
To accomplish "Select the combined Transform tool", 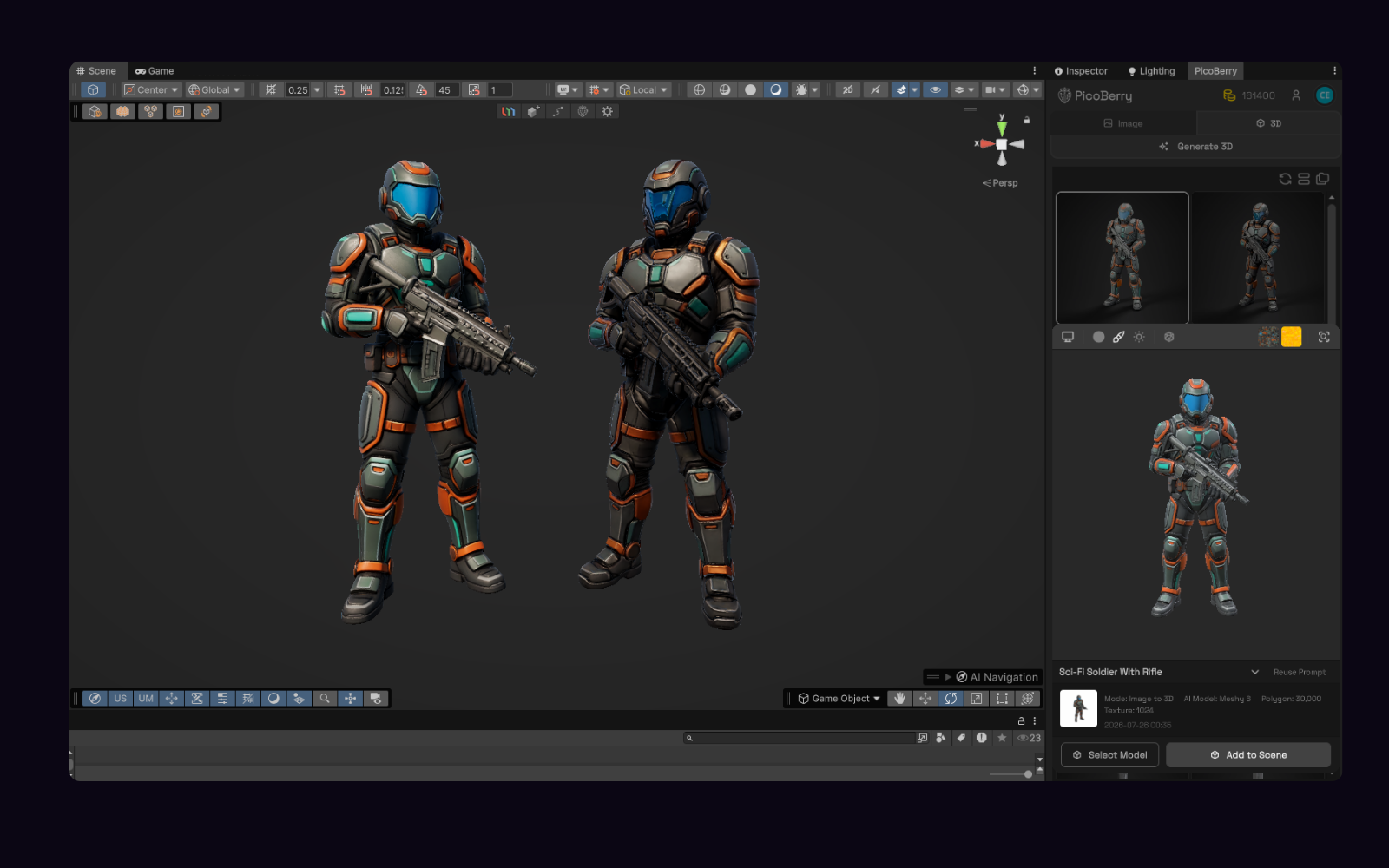I will coord(1028,698).
